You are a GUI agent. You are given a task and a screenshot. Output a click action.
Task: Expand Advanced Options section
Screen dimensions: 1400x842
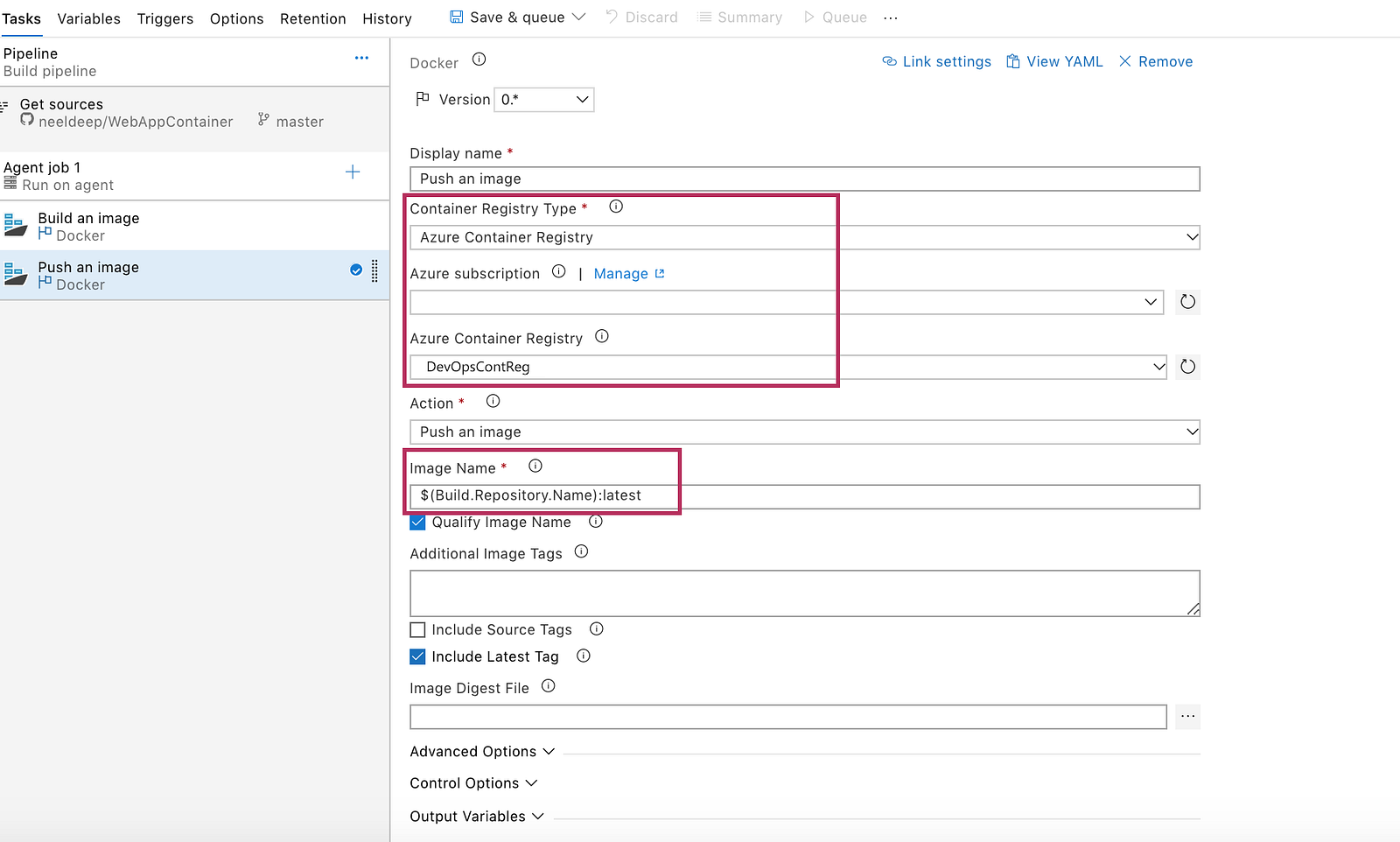coord(482,752)
